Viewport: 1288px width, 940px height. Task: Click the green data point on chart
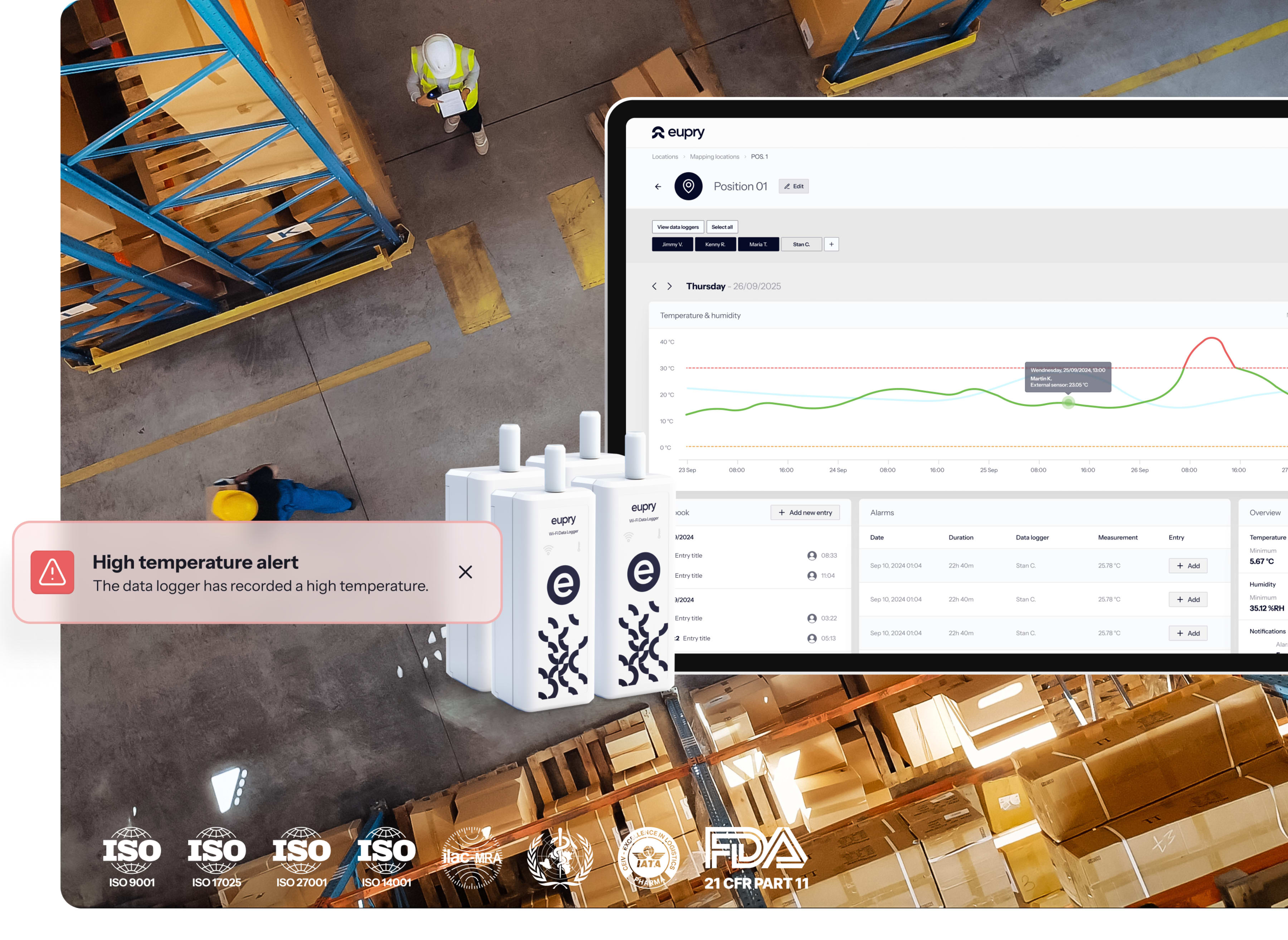point(1068,403)
